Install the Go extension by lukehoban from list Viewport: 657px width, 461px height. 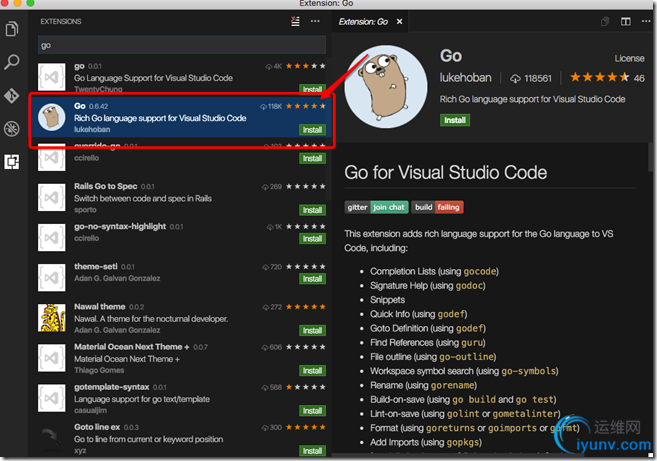[313, 130]
